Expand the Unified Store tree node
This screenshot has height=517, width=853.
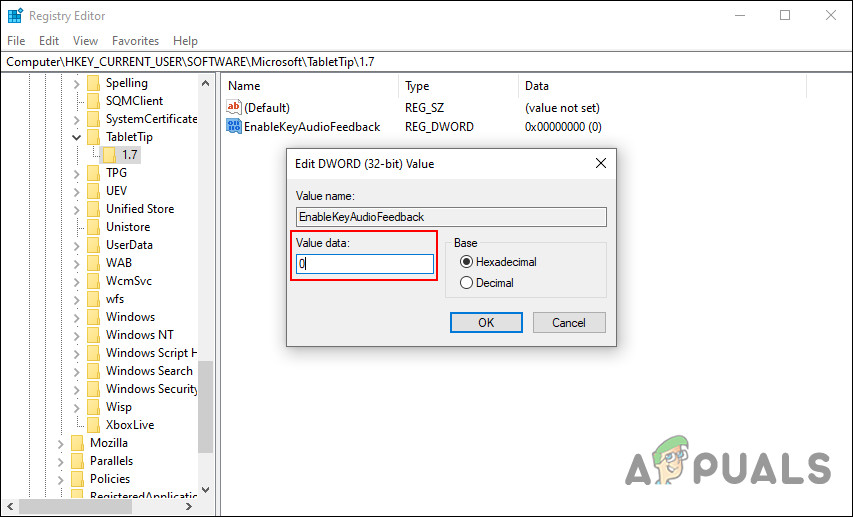pos(77,210)
